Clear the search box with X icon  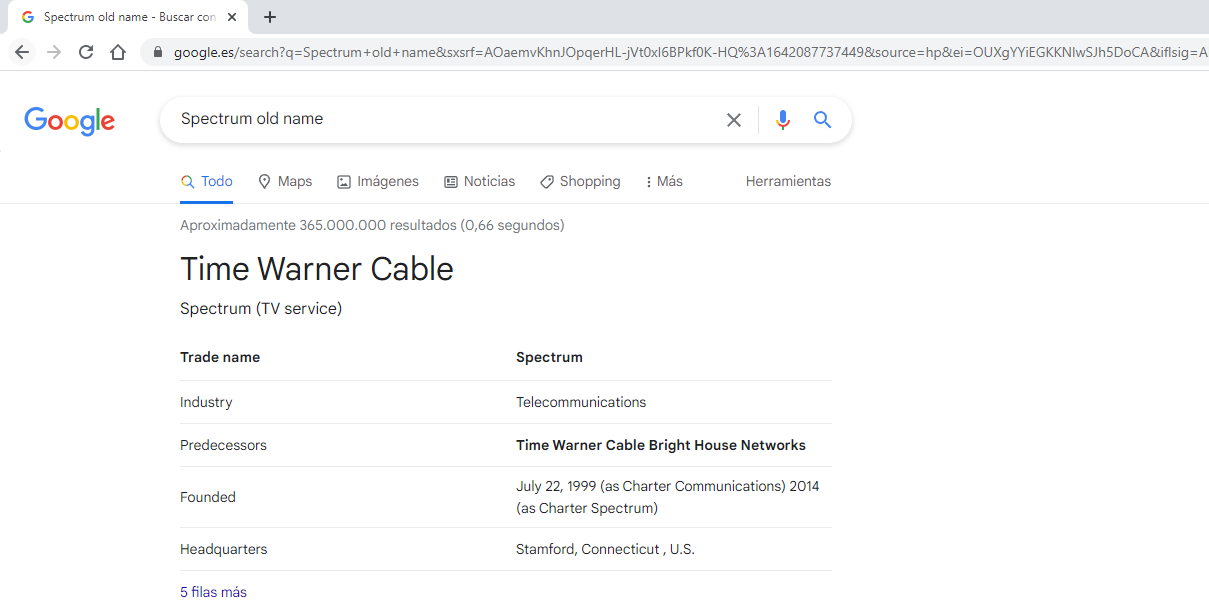coord(734,120)
